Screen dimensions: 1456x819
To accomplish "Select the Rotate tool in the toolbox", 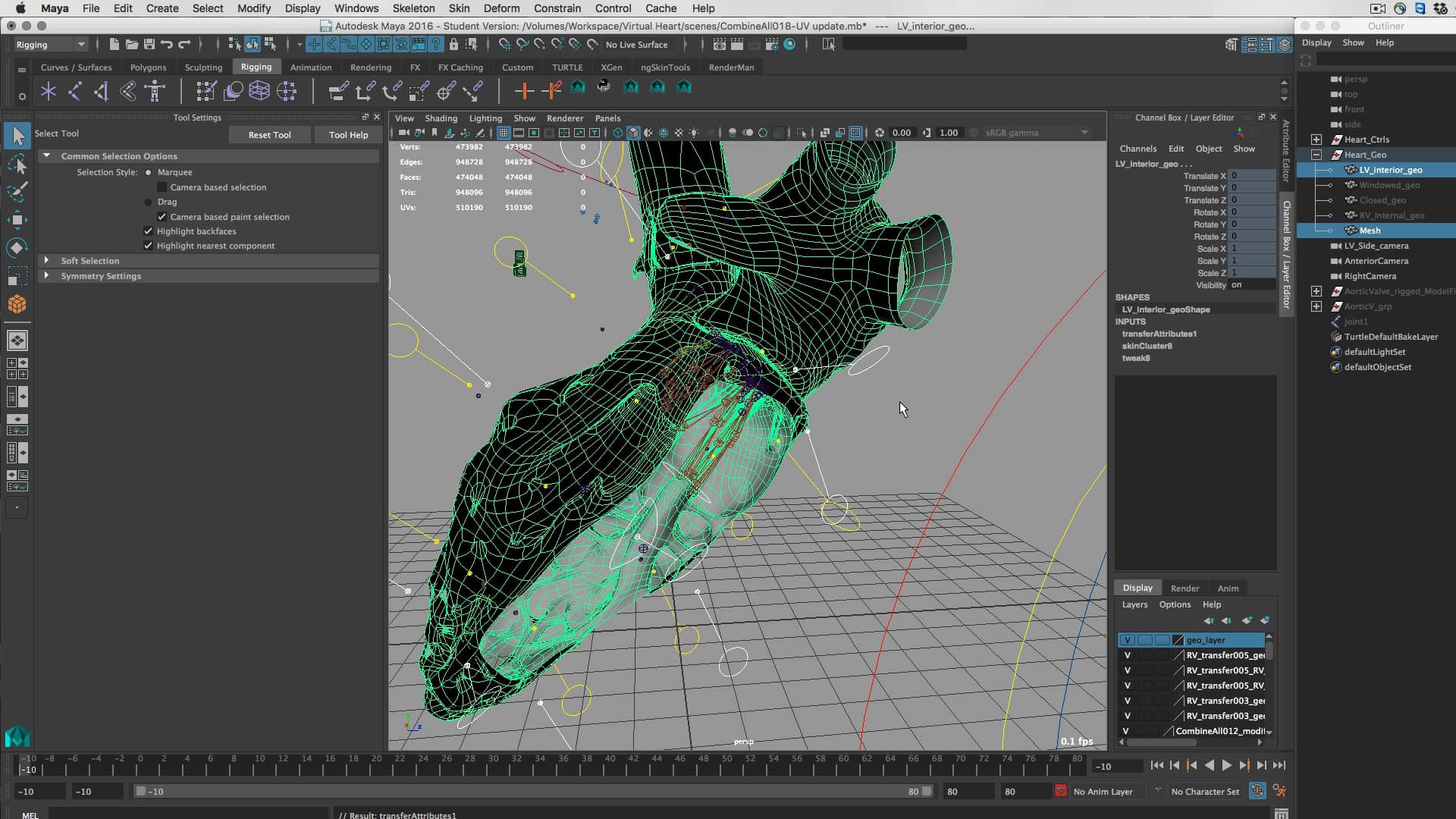I will (18, 248).
